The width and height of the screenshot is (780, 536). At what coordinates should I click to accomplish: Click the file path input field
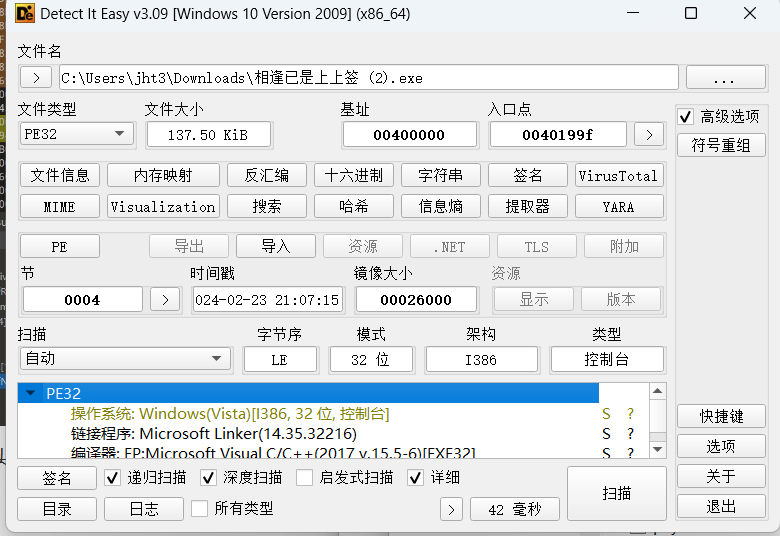[x=369, y=78]
